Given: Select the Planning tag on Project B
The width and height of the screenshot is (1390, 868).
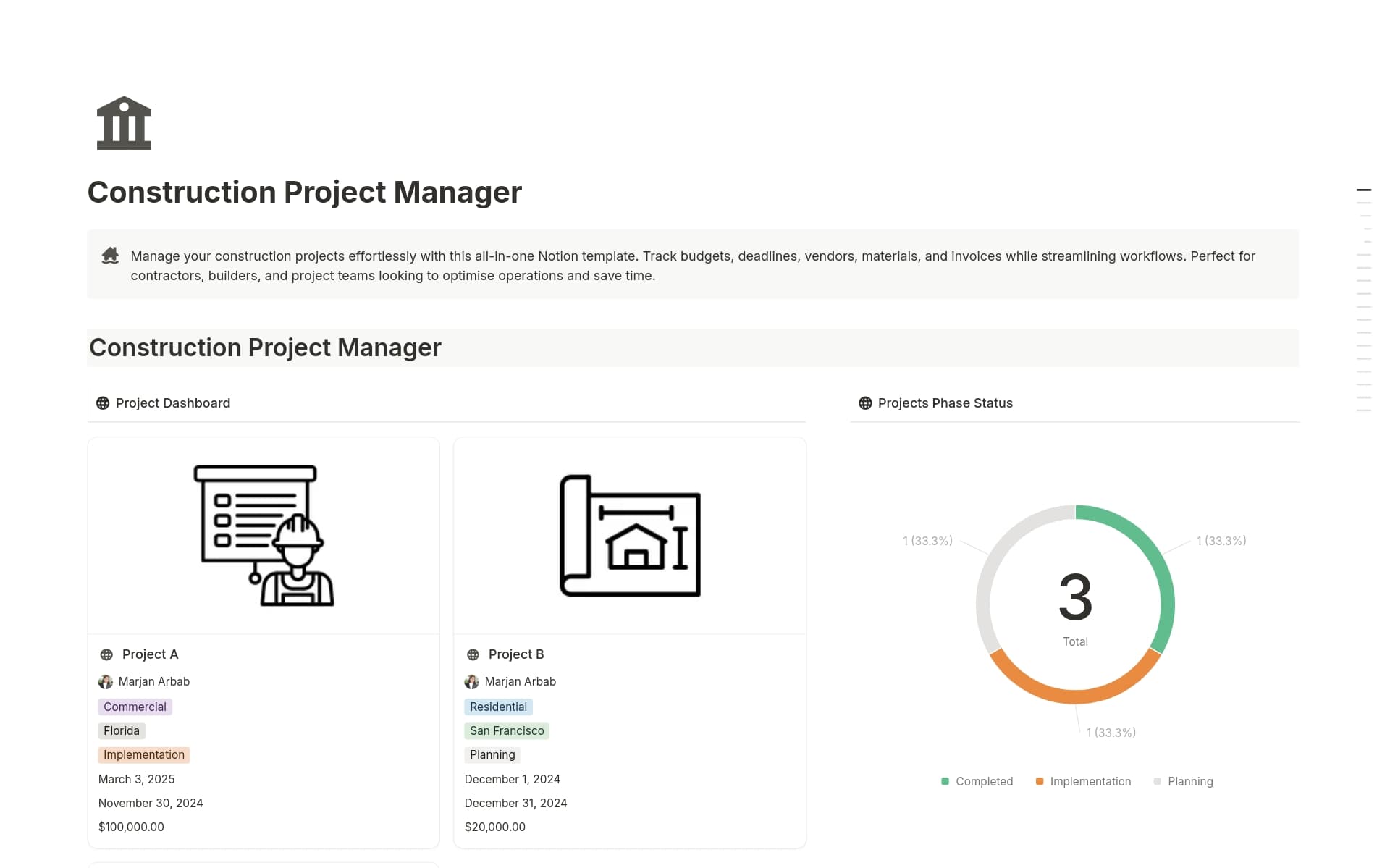Looking at the screenshot, I should (x=492, y=754).
